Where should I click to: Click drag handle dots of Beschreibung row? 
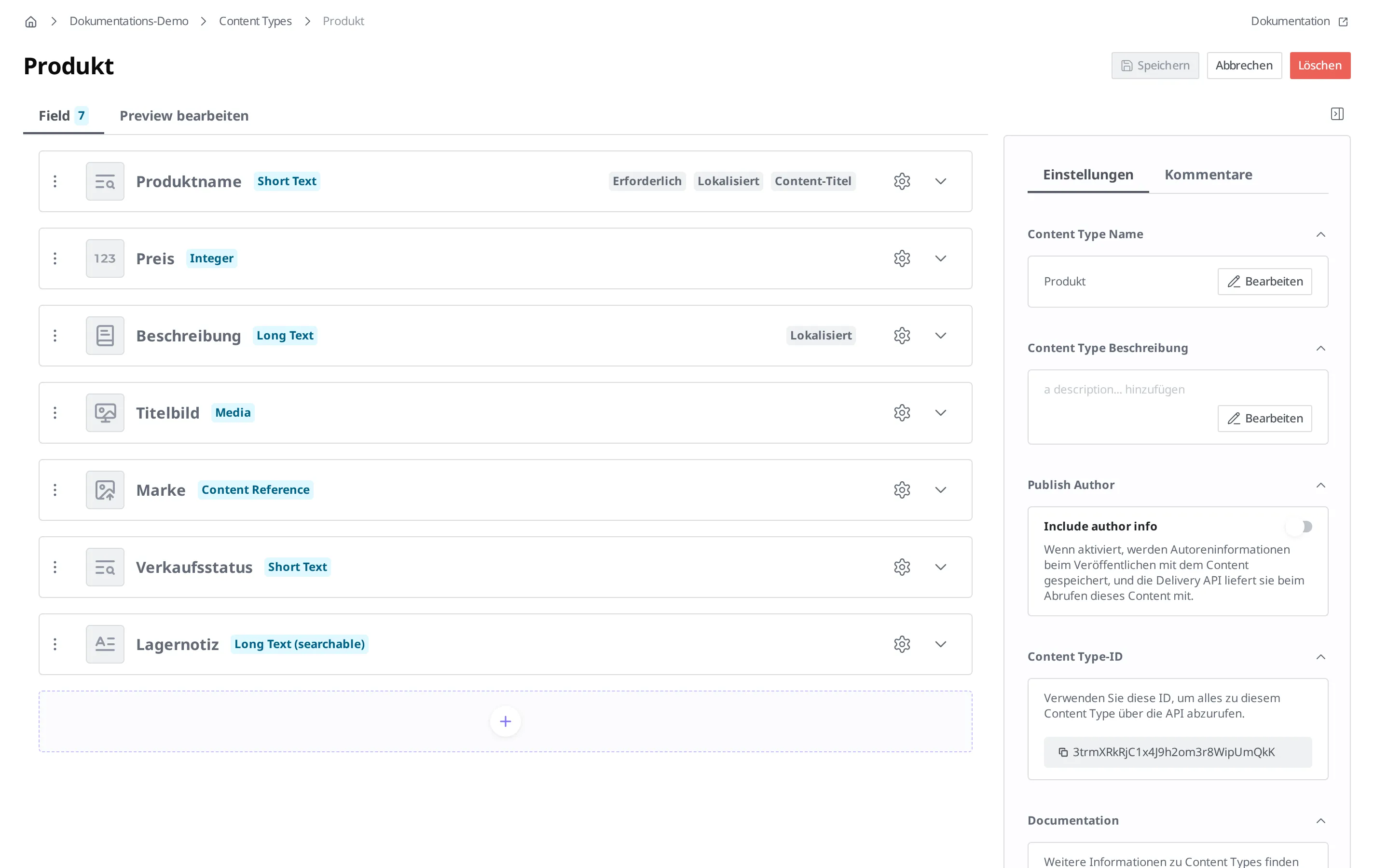[x=55, y=335]
